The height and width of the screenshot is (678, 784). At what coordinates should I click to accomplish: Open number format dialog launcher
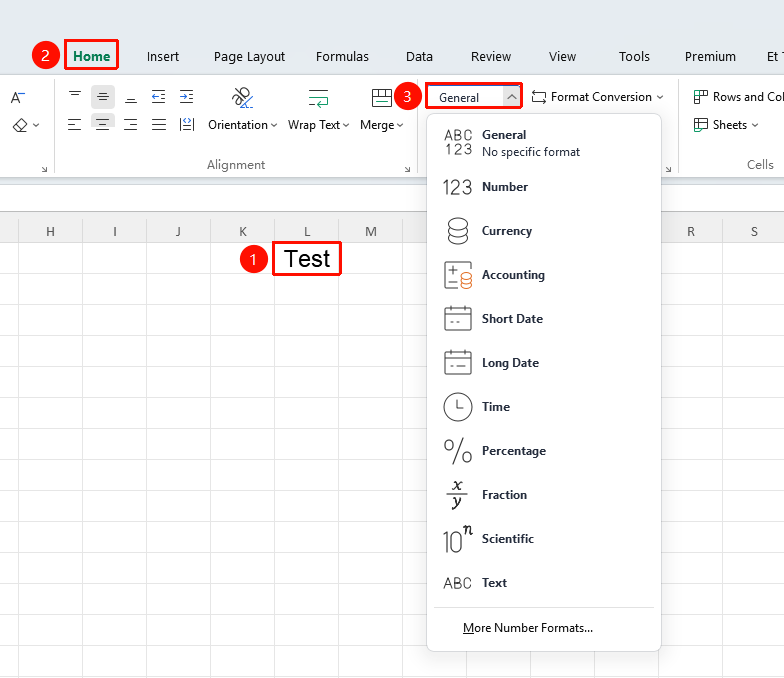[668, 170]
